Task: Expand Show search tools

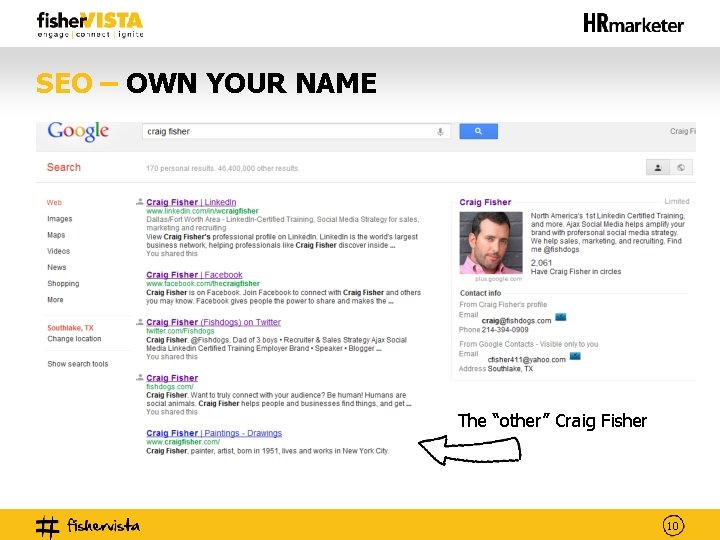Action: coord(78,364)
